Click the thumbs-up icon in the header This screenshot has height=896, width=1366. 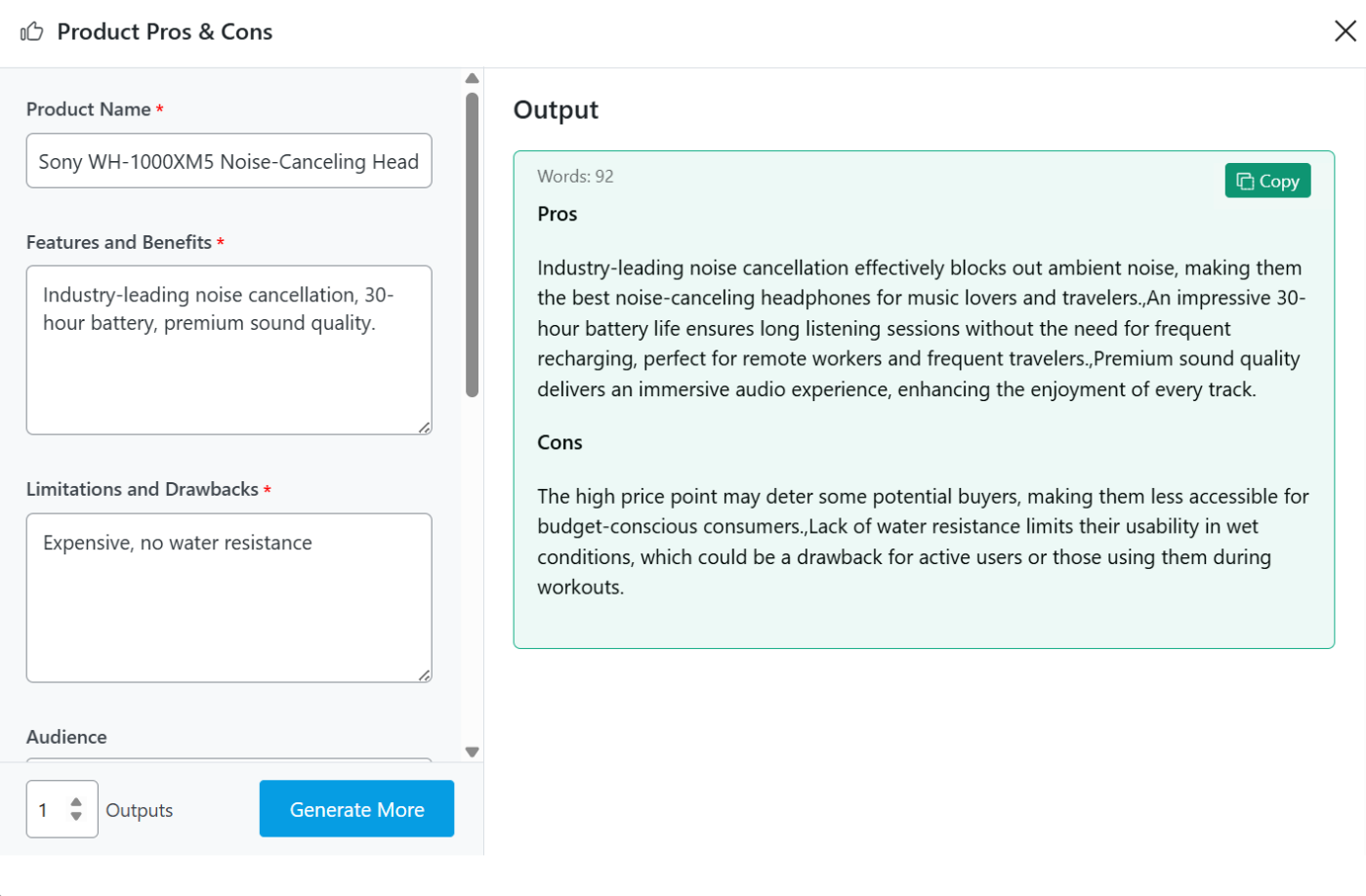click(32, 31)
